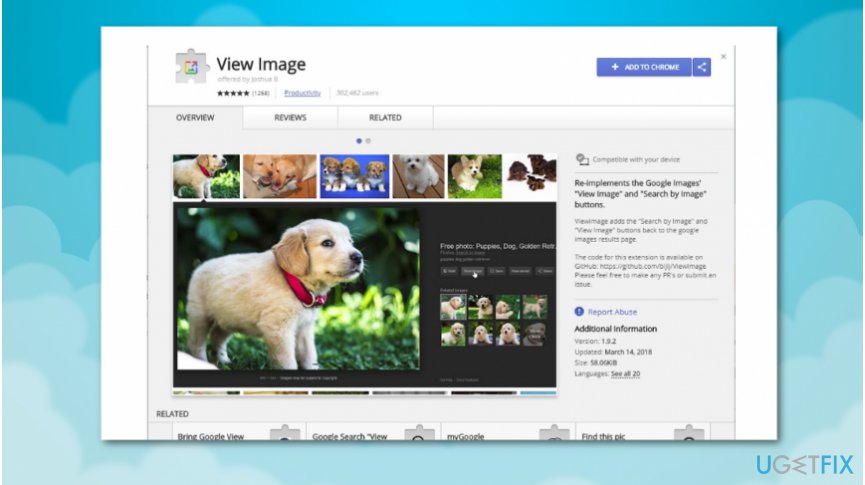Click the Additional Information heading
This screenshot has width=865, height=485.
pos(616,329)
